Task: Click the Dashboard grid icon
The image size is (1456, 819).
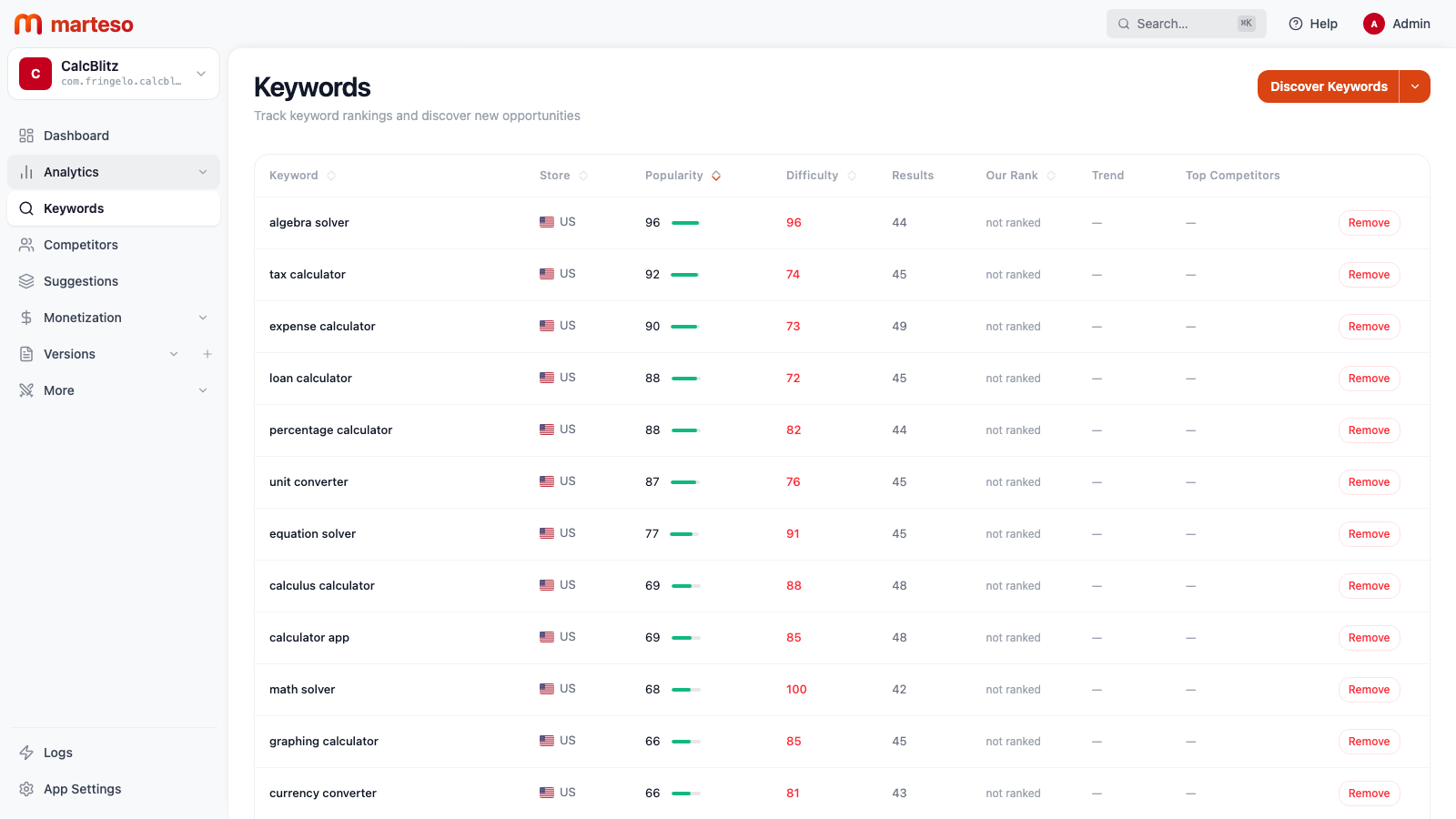Action: click(x=26, y=136)
